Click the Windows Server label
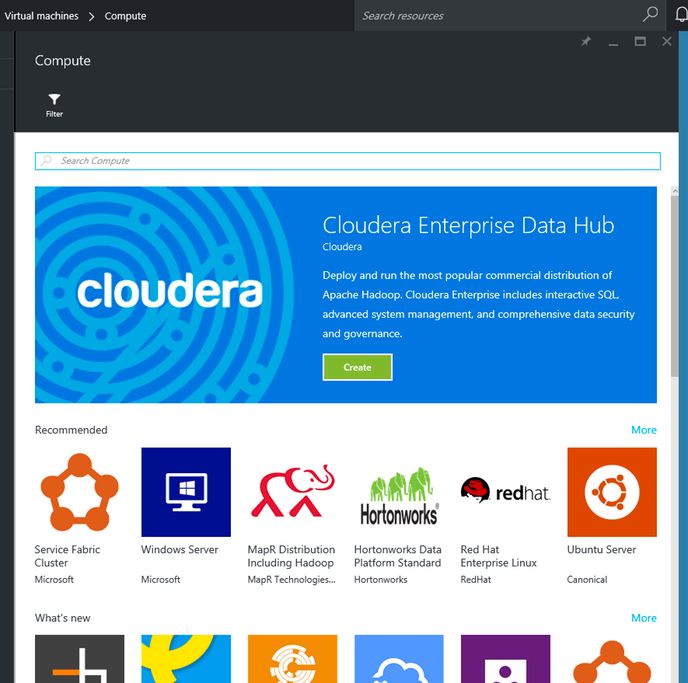Viewport: 688px width, 683px height. coord(179,549)
